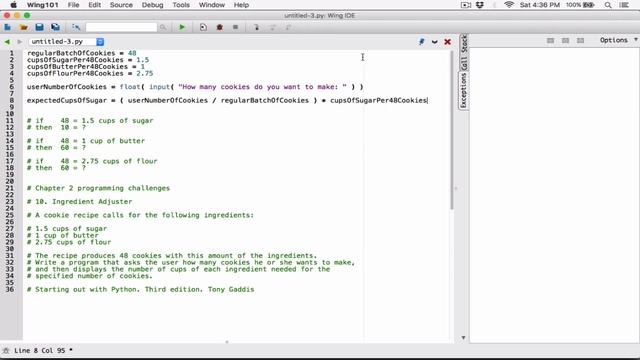The height and width of the screenshot is (360, 640).
Task: Click the Wi-Fi status icon
Action: [x=509, y=5]
